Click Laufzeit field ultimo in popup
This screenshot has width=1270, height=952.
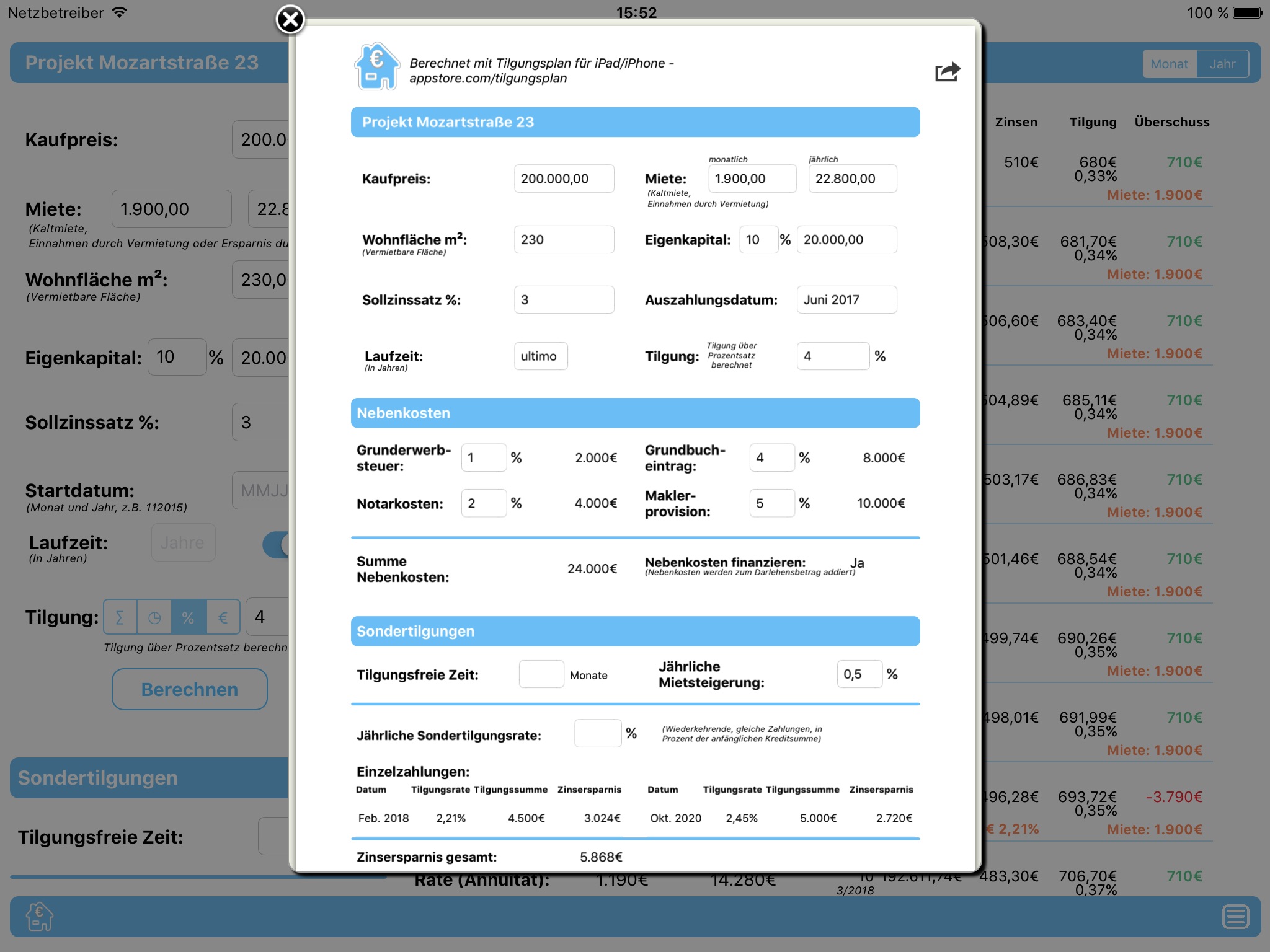pos(541,356)
